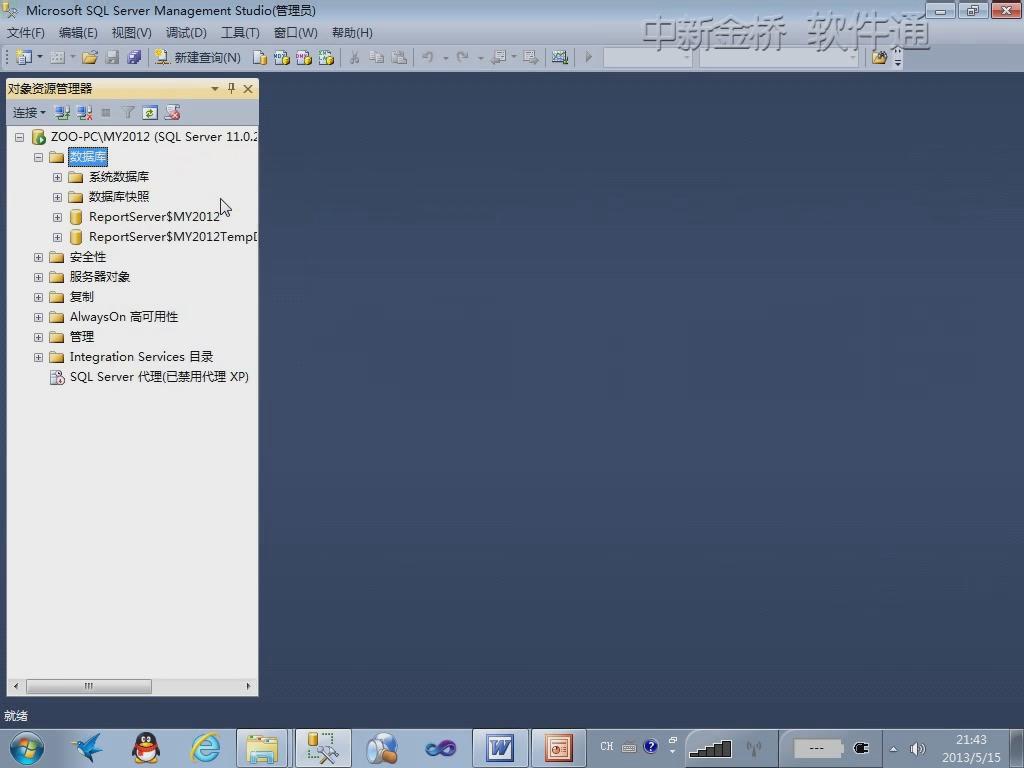
Task: Close the Object Explorer panel
Action: pos(248,89)
